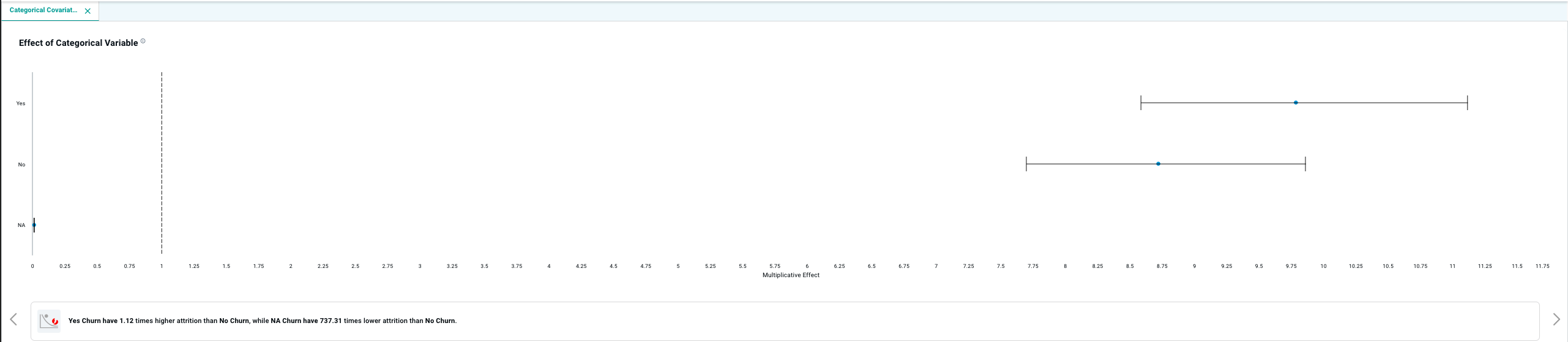The image size is (1568, 342).
Task: Go to previous insight with left chevron
Action: tap(13, 319)
